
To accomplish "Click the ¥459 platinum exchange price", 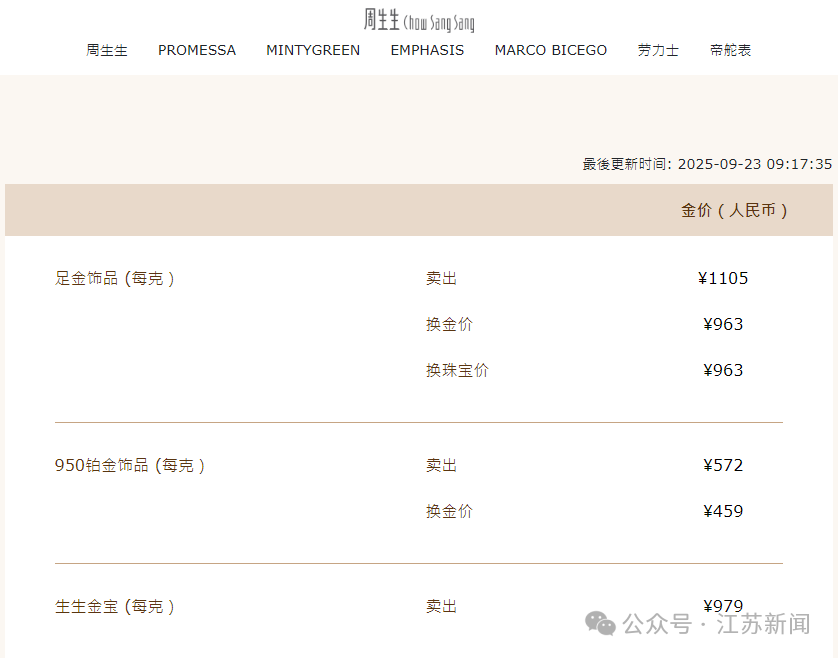I will [723, 511].
